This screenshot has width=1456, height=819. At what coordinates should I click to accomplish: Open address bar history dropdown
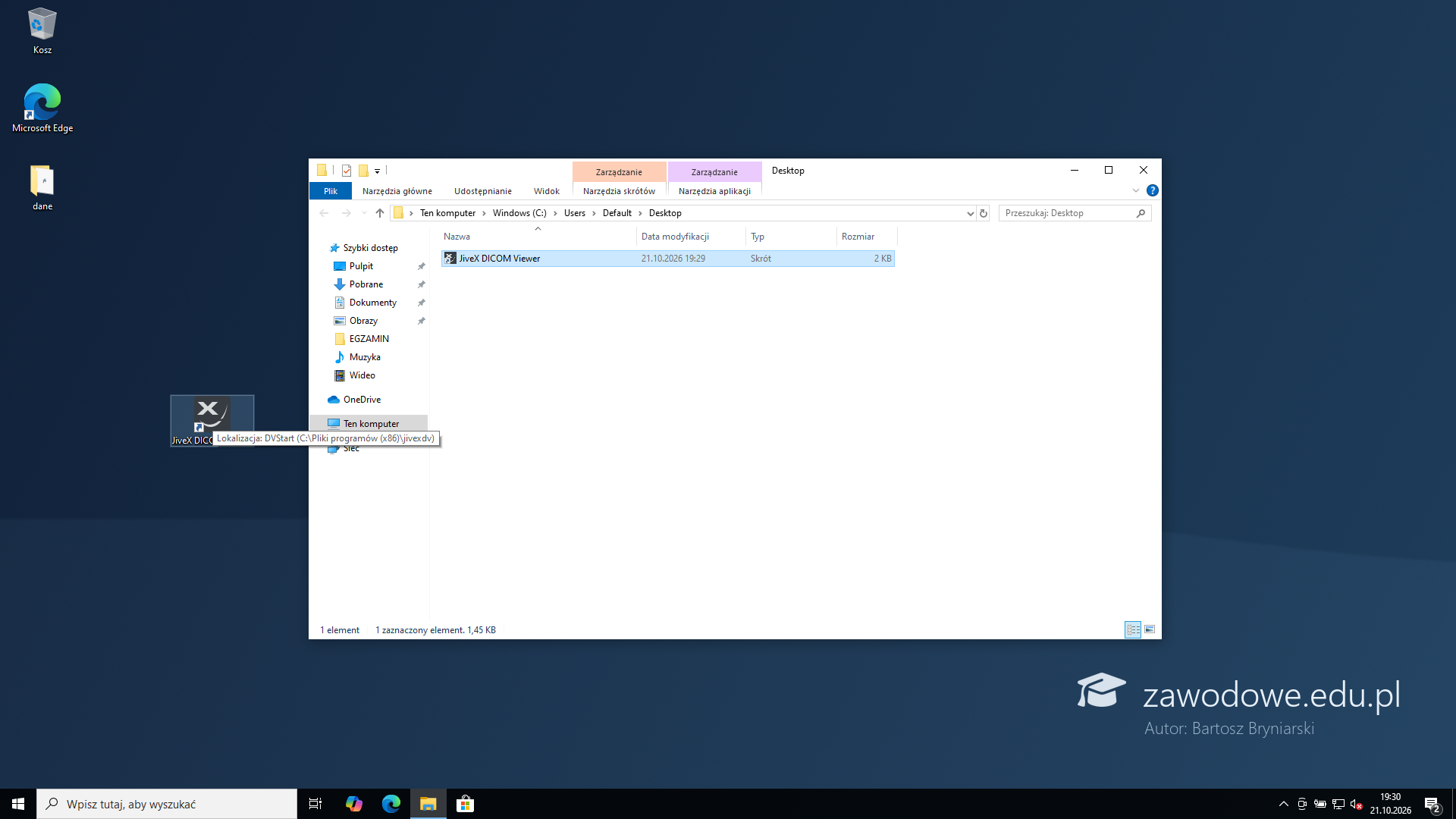[970, 213]
